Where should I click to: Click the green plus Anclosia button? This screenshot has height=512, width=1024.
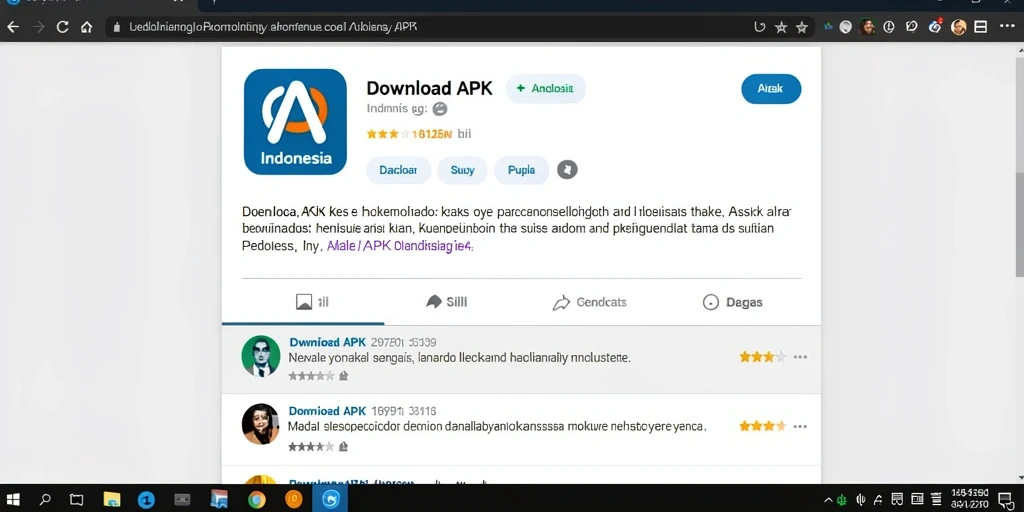tap(545, 89)
